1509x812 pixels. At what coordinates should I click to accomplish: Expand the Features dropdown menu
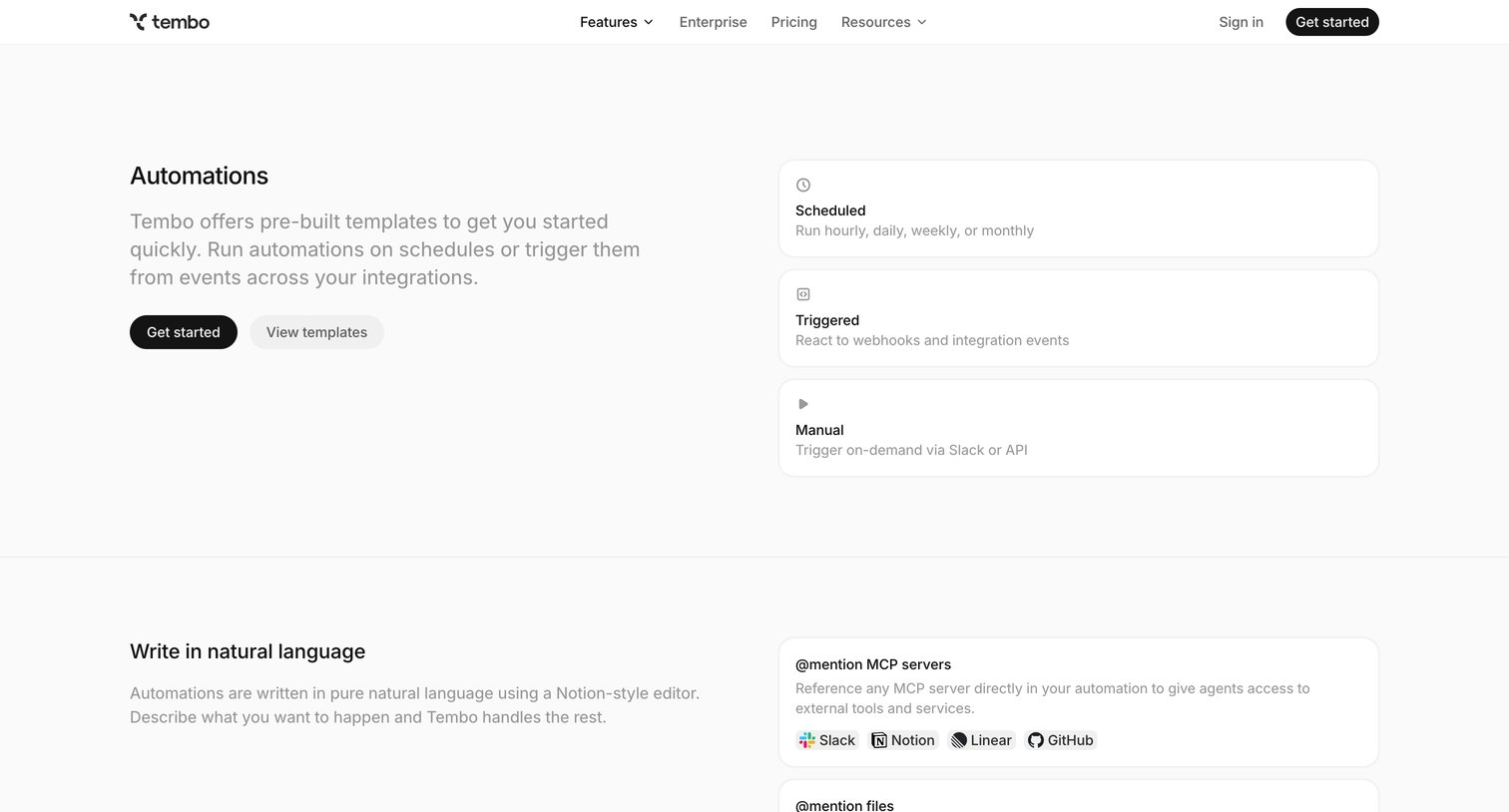coord(617,22)
